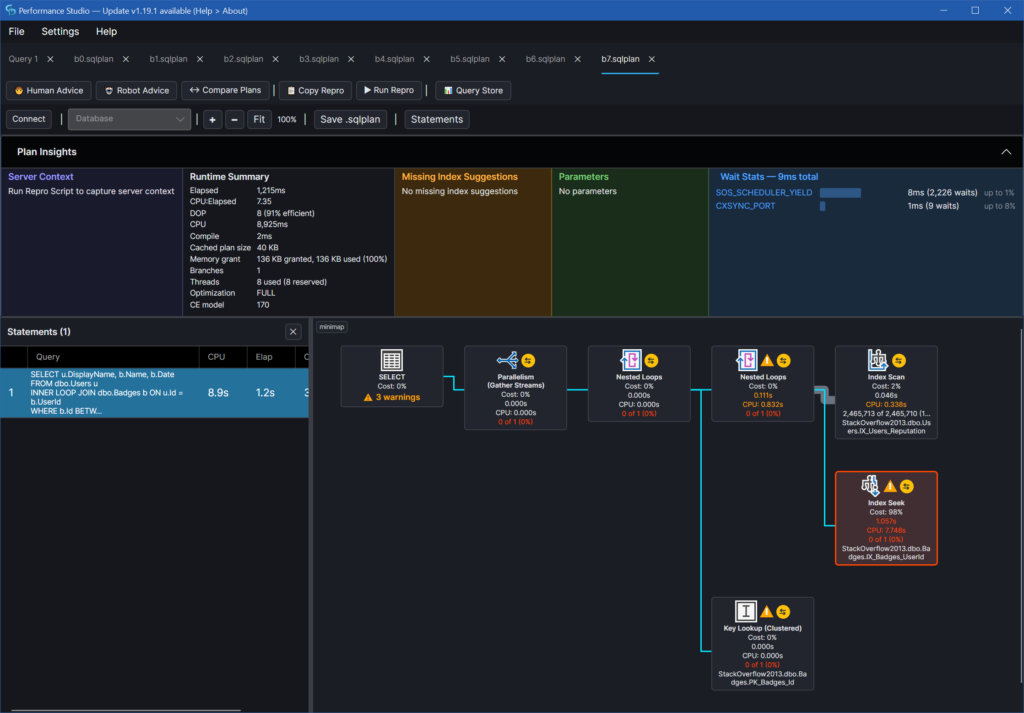Open Compare Plans
The height and width of the screenshot is (713, 1024).
coord(225,90)
